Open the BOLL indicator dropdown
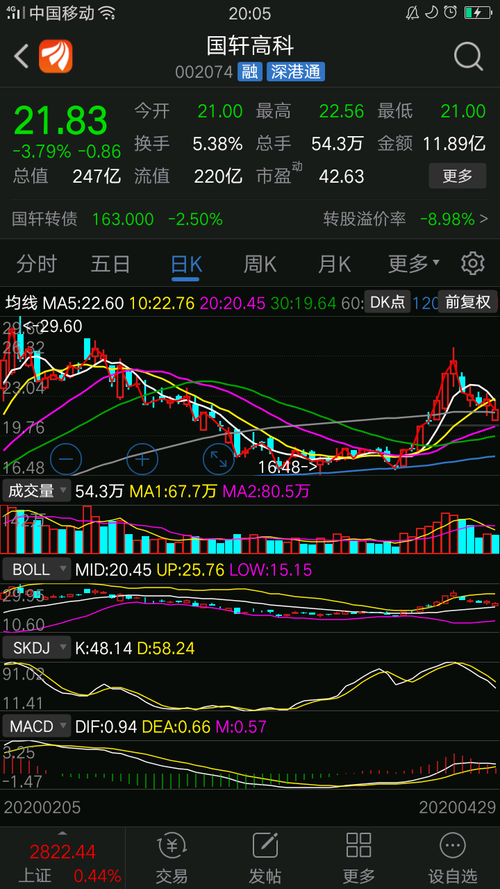This screenshot has height=889, width=500. [37, 569]
